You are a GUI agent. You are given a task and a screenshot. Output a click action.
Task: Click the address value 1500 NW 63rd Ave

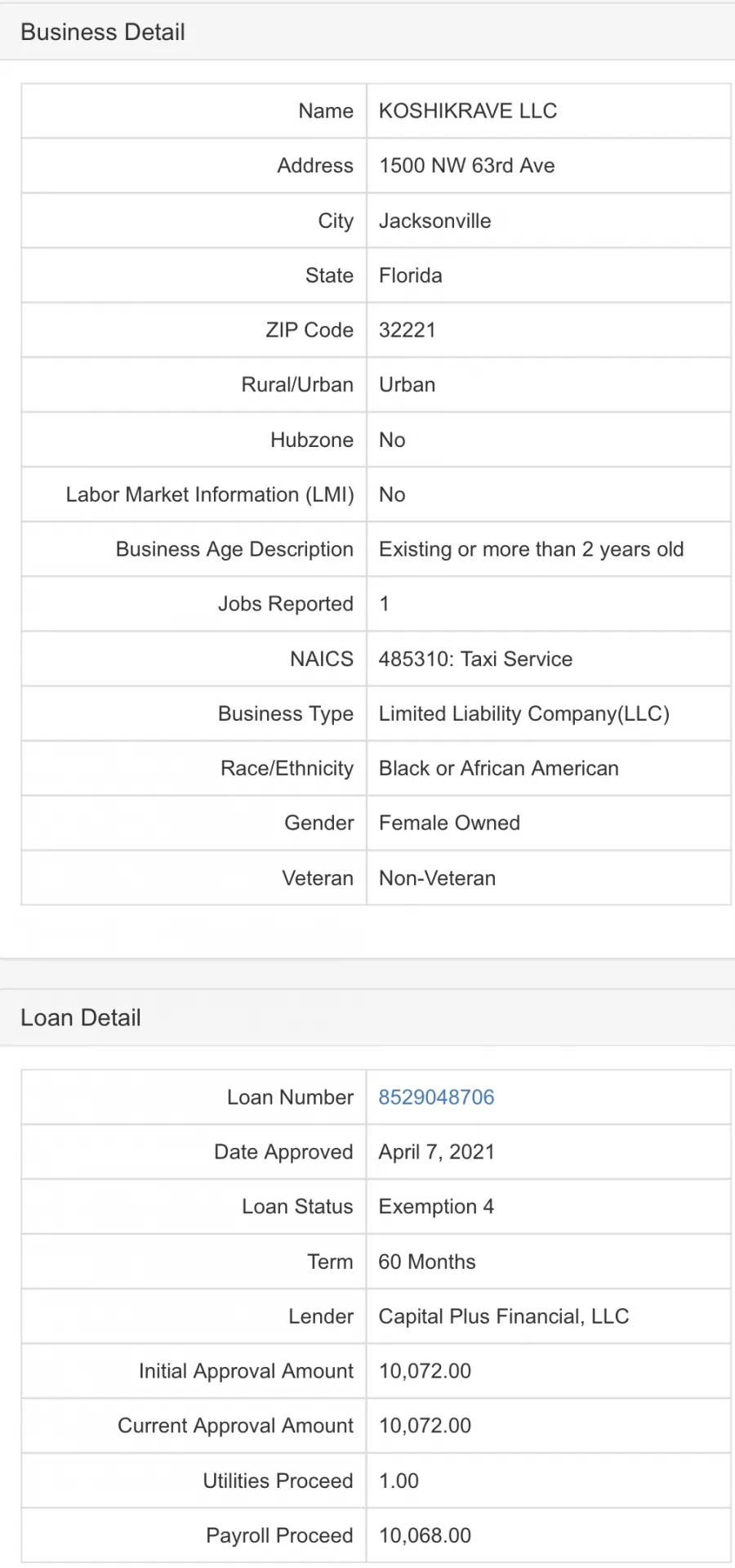pyautogui.click(x=466, y=165)
